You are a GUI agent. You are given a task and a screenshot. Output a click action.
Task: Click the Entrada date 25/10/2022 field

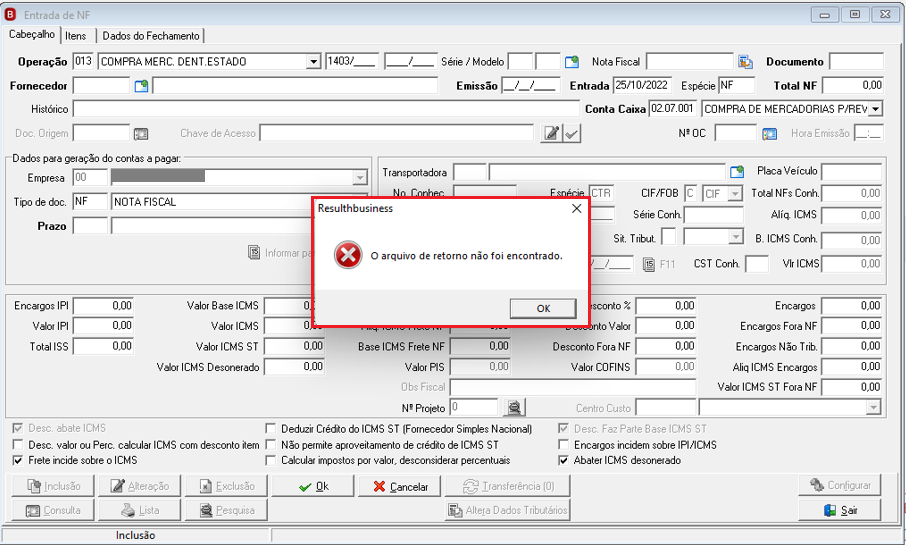[x=642, y=86]
